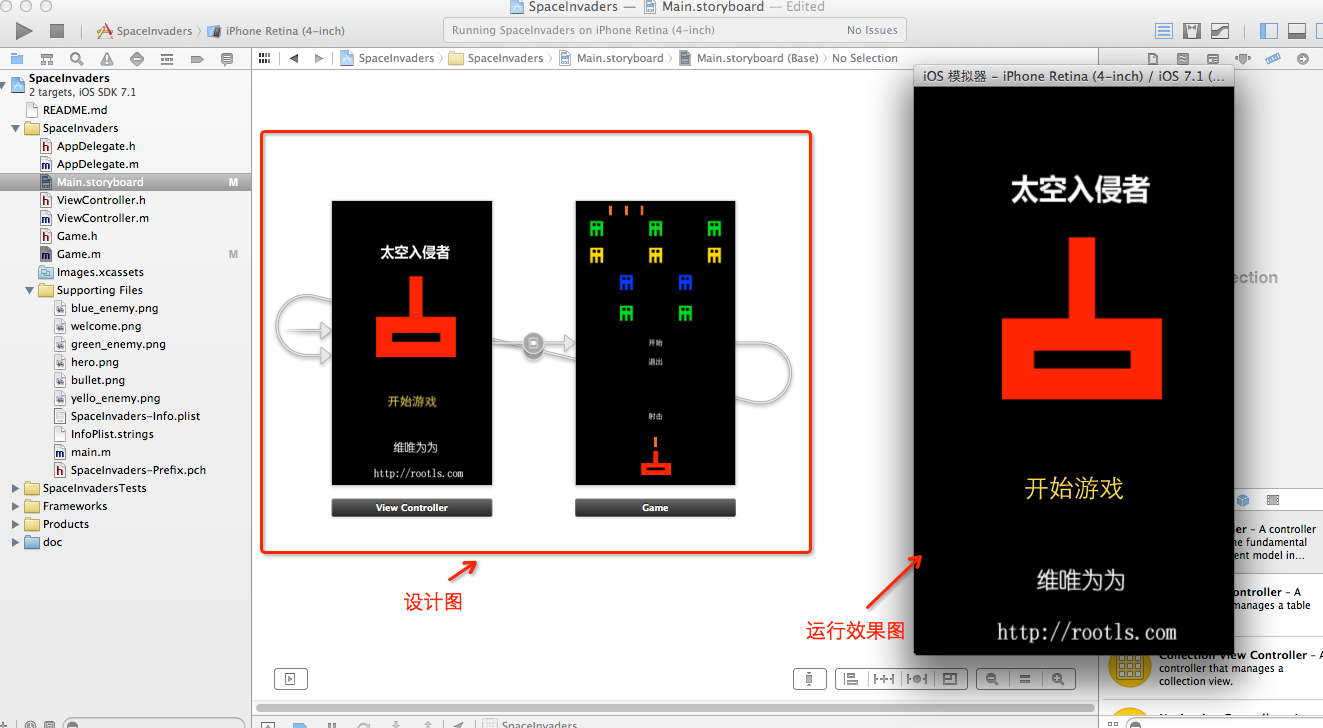
Task: Open the Breakpoint navigator
Action: (x=197, y=59)
